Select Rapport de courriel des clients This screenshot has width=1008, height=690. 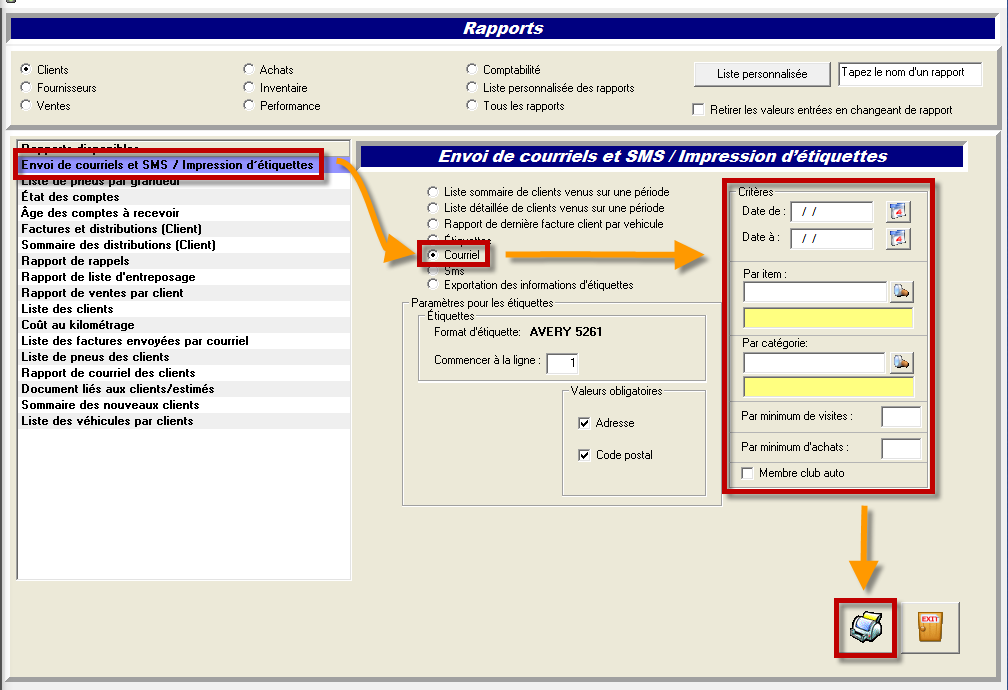(184, 373)
